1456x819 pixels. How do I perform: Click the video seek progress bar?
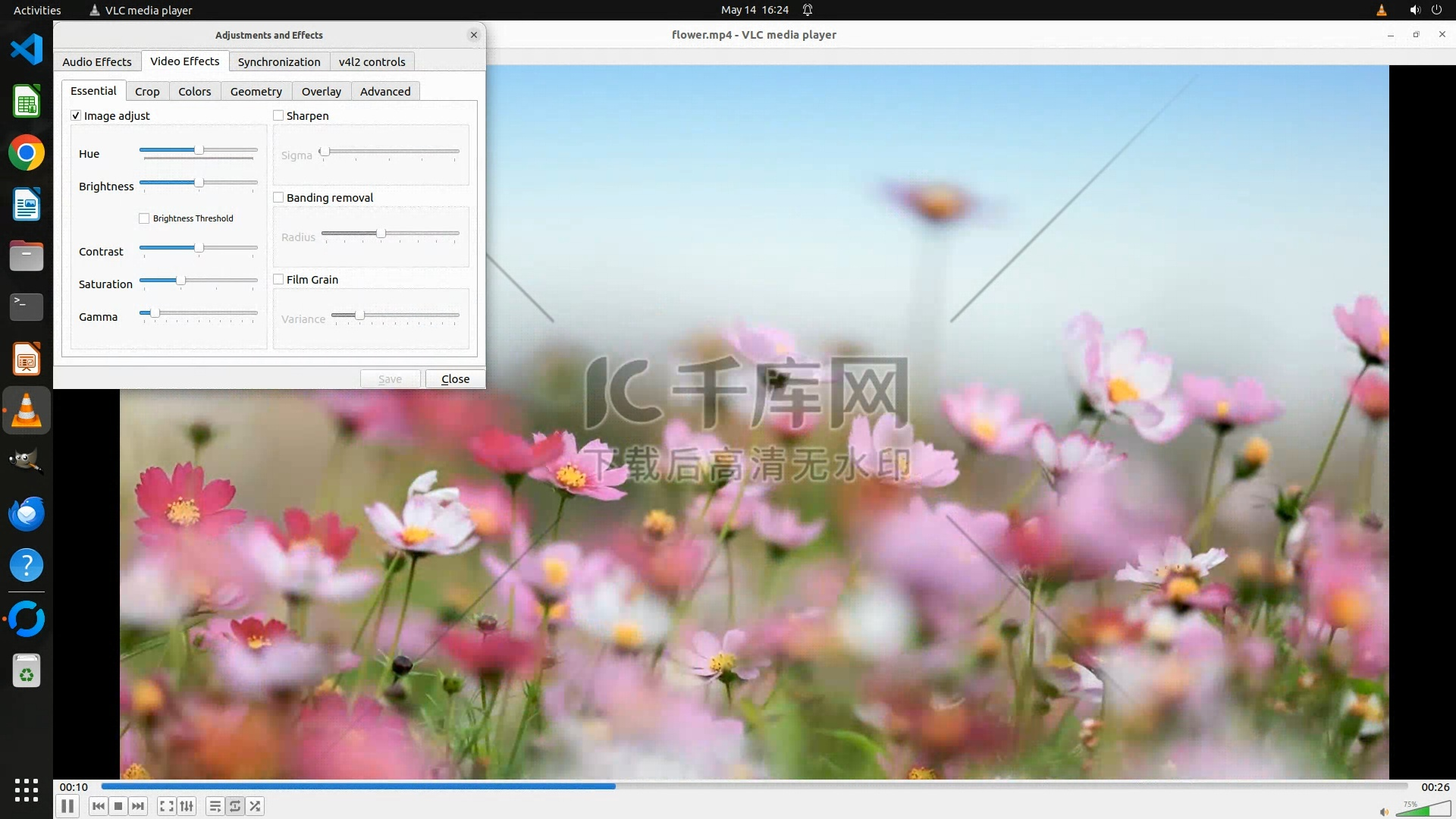tap(754, 786)
